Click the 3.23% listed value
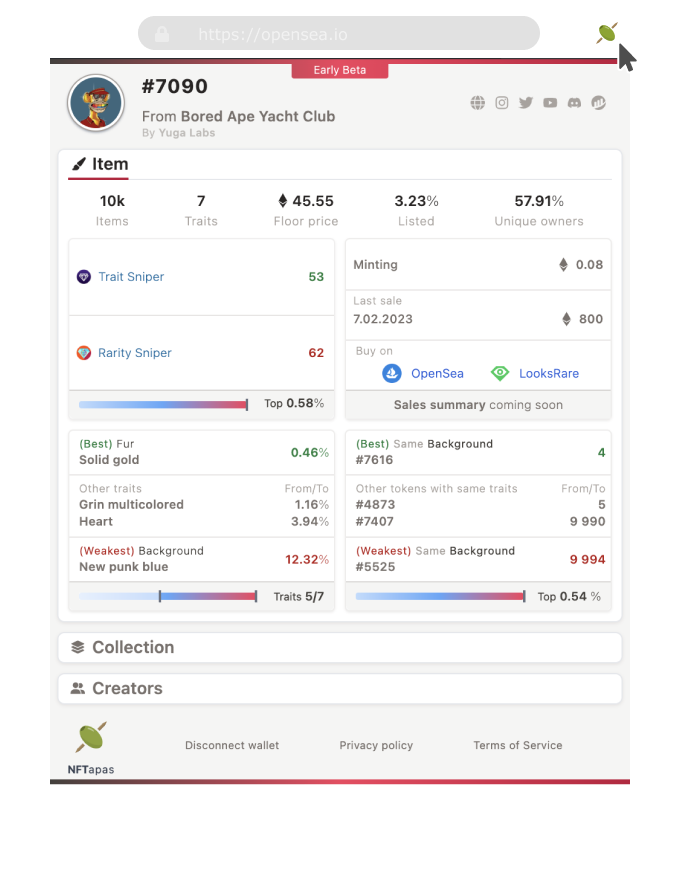Screen dimensions: 680x874 click(x=416, y=201)
